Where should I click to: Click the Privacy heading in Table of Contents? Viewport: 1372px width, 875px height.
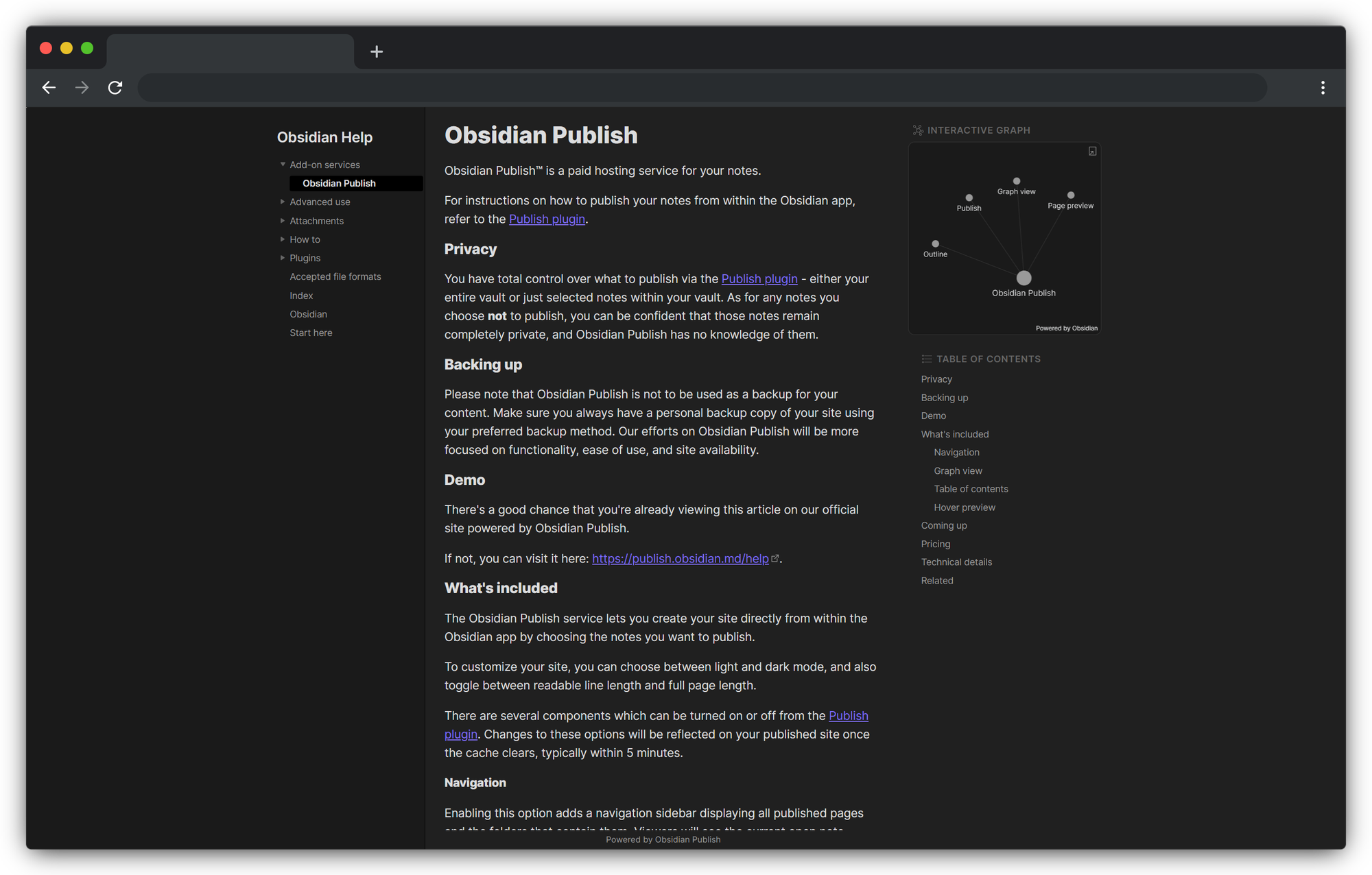pos(936,378)
